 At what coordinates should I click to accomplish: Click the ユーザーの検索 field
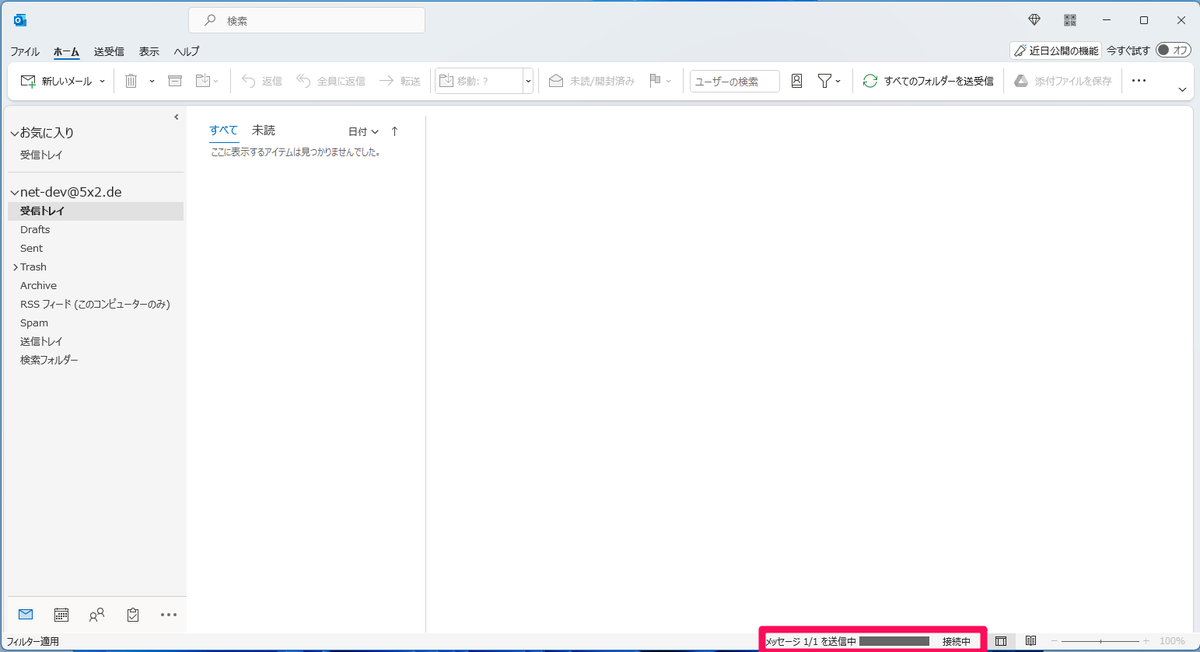pos(734,81)
